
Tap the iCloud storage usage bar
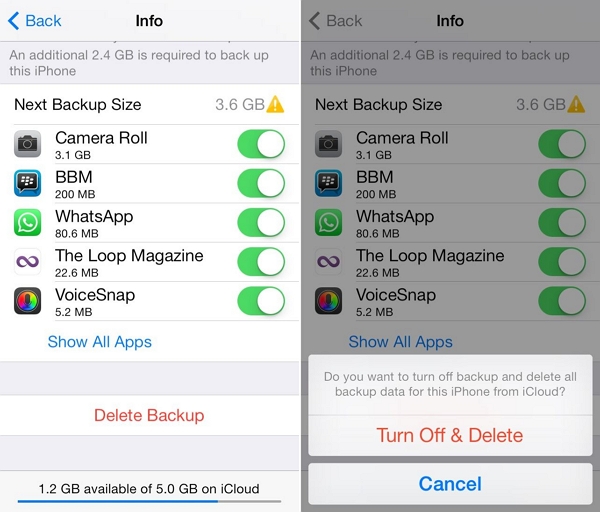coord(149,501)
